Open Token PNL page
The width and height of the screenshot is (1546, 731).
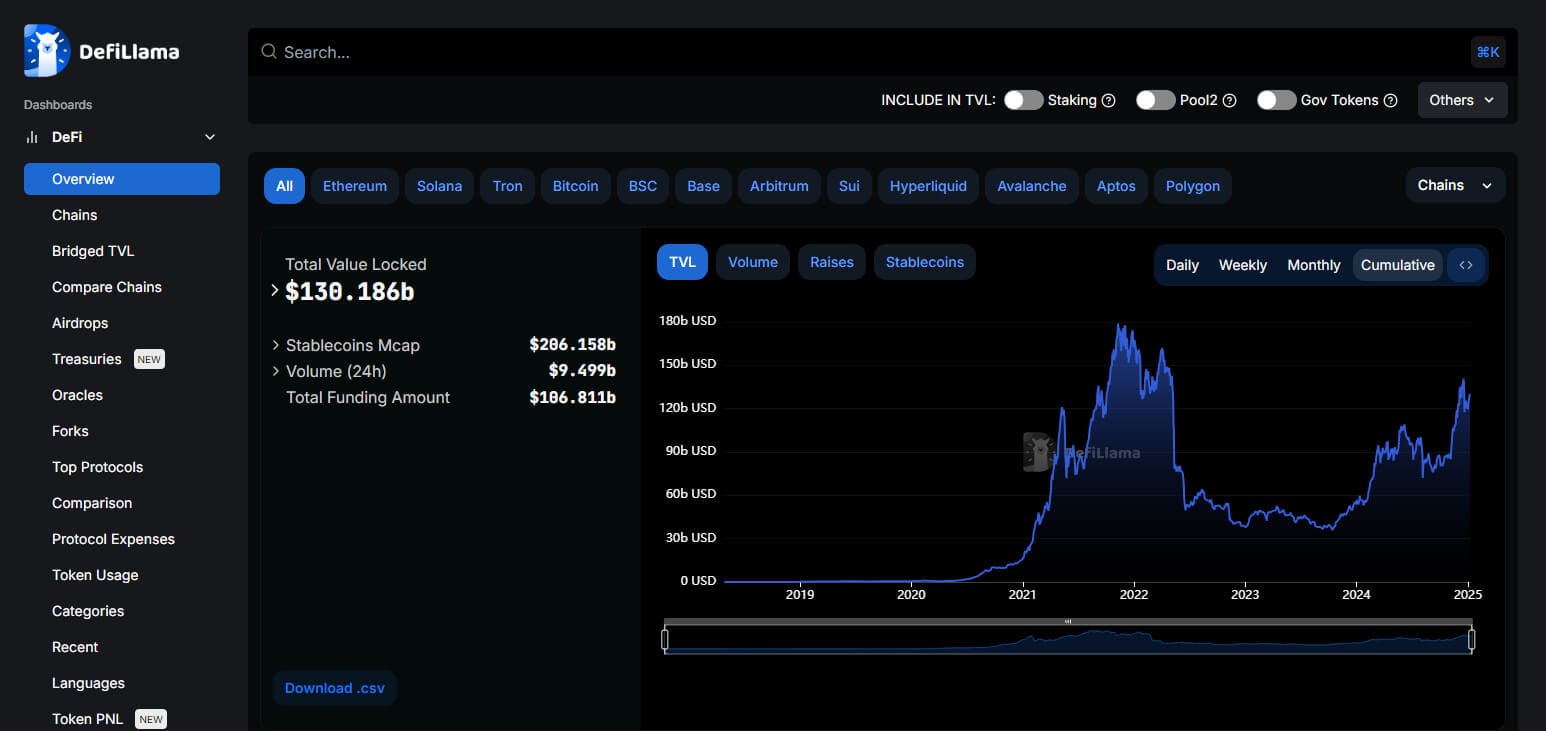point(122,719)
